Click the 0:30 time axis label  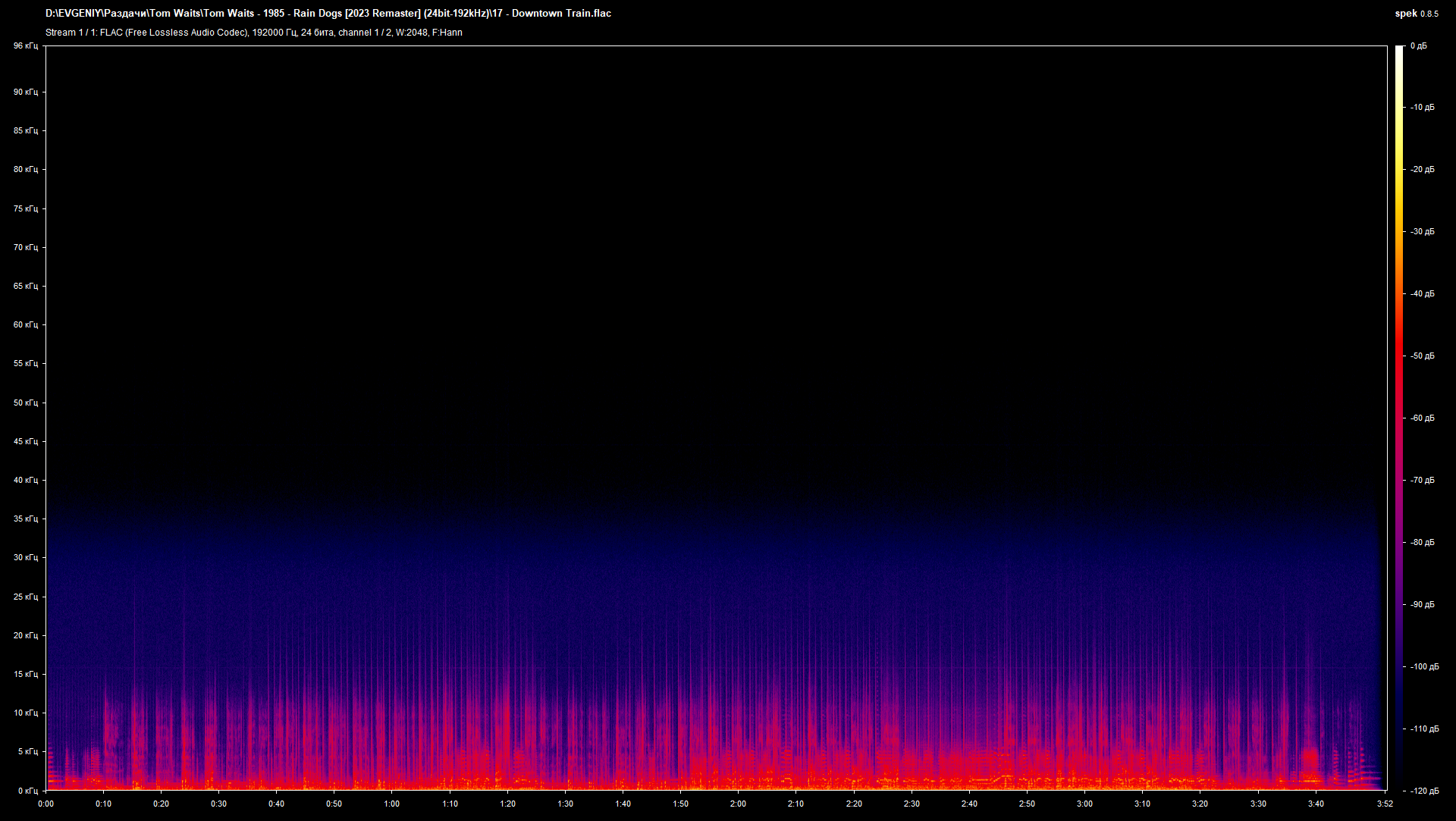[219, 804]
